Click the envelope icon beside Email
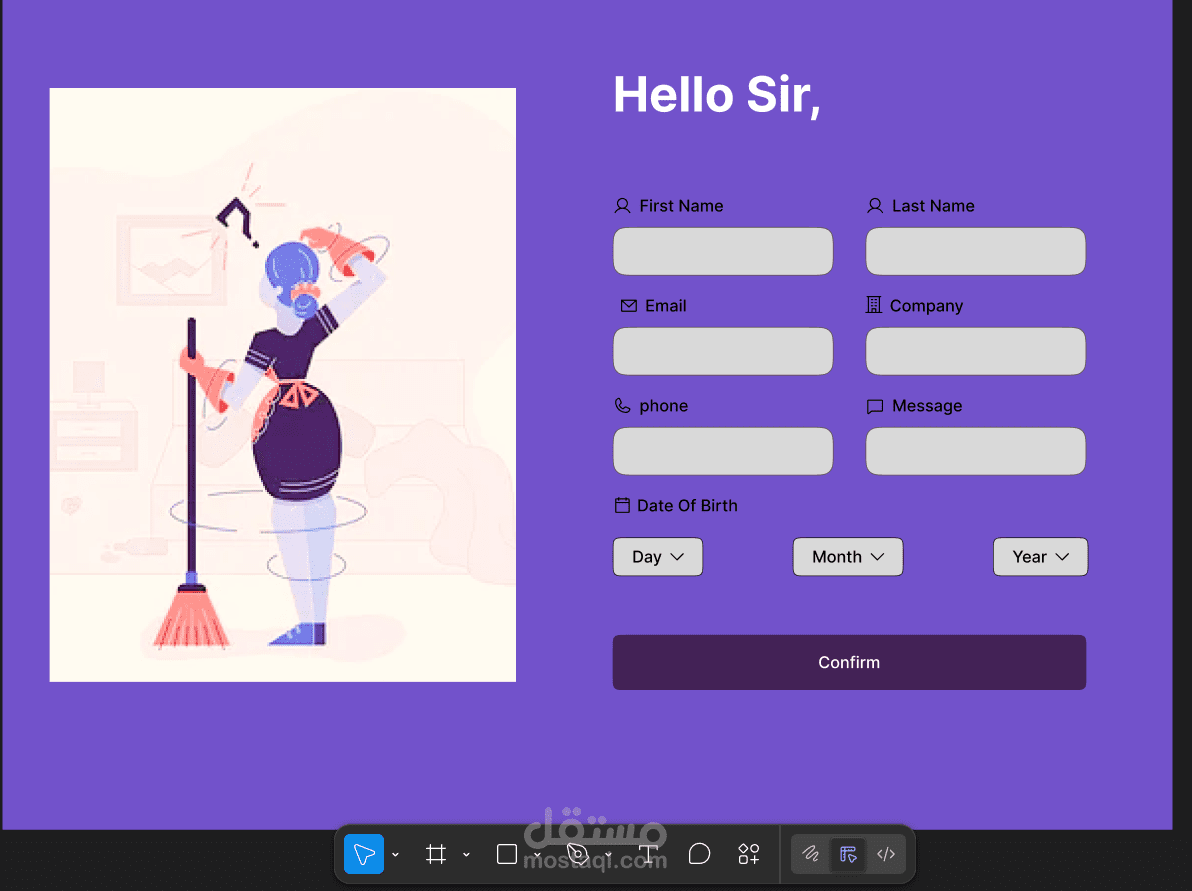This screenshot has height=891, width=1192. (629, 306)
